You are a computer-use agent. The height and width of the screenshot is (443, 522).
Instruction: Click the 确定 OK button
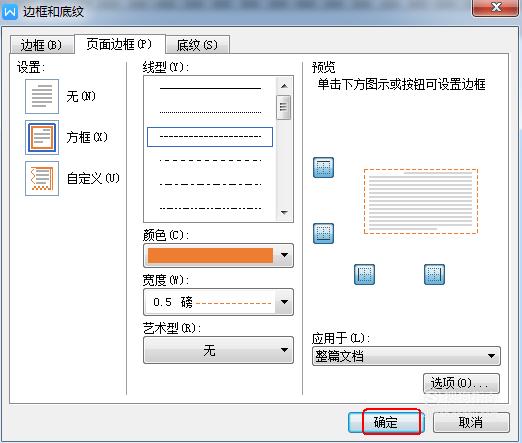click(386, 422)
